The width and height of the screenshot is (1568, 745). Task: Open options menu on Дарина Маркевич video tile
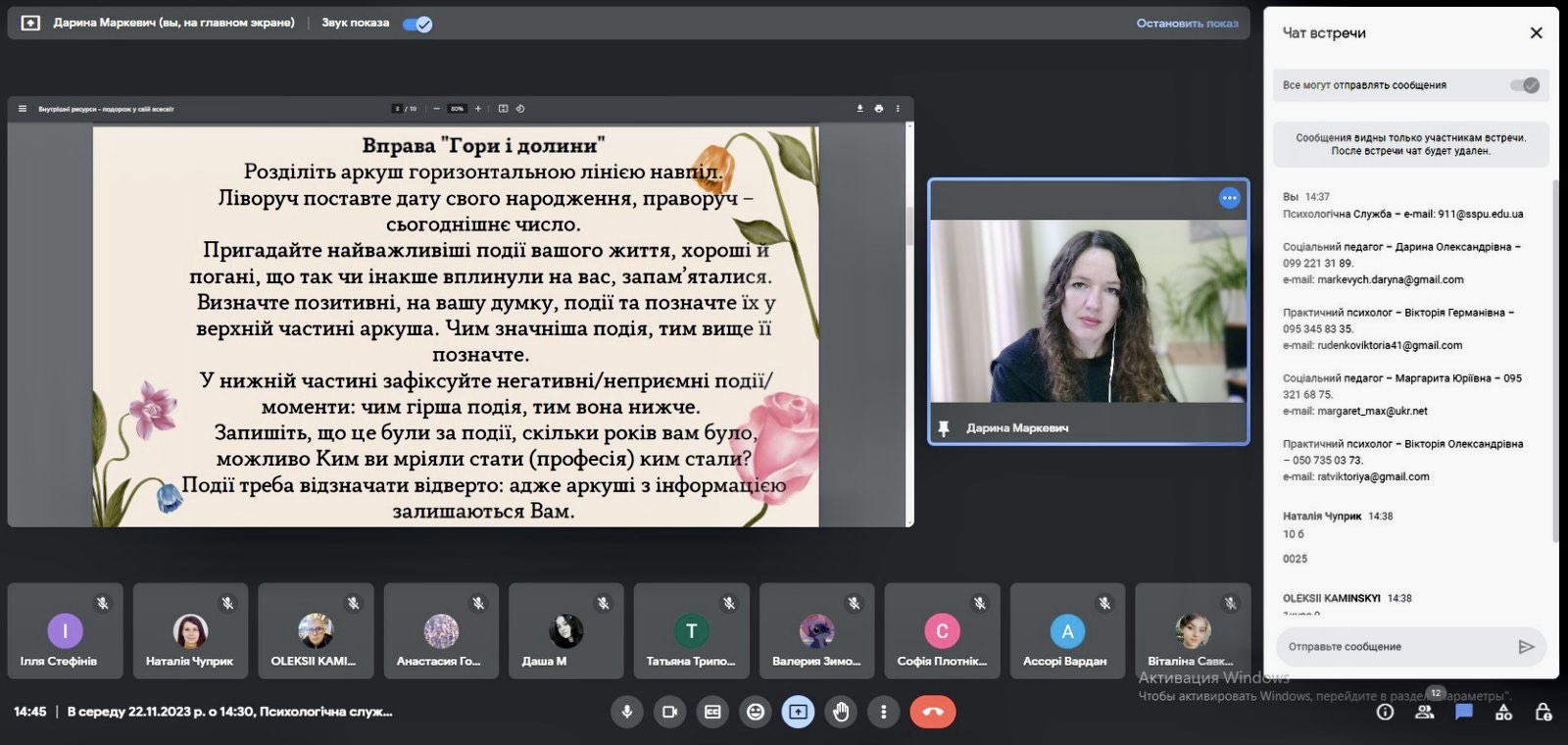(1229, 198)
